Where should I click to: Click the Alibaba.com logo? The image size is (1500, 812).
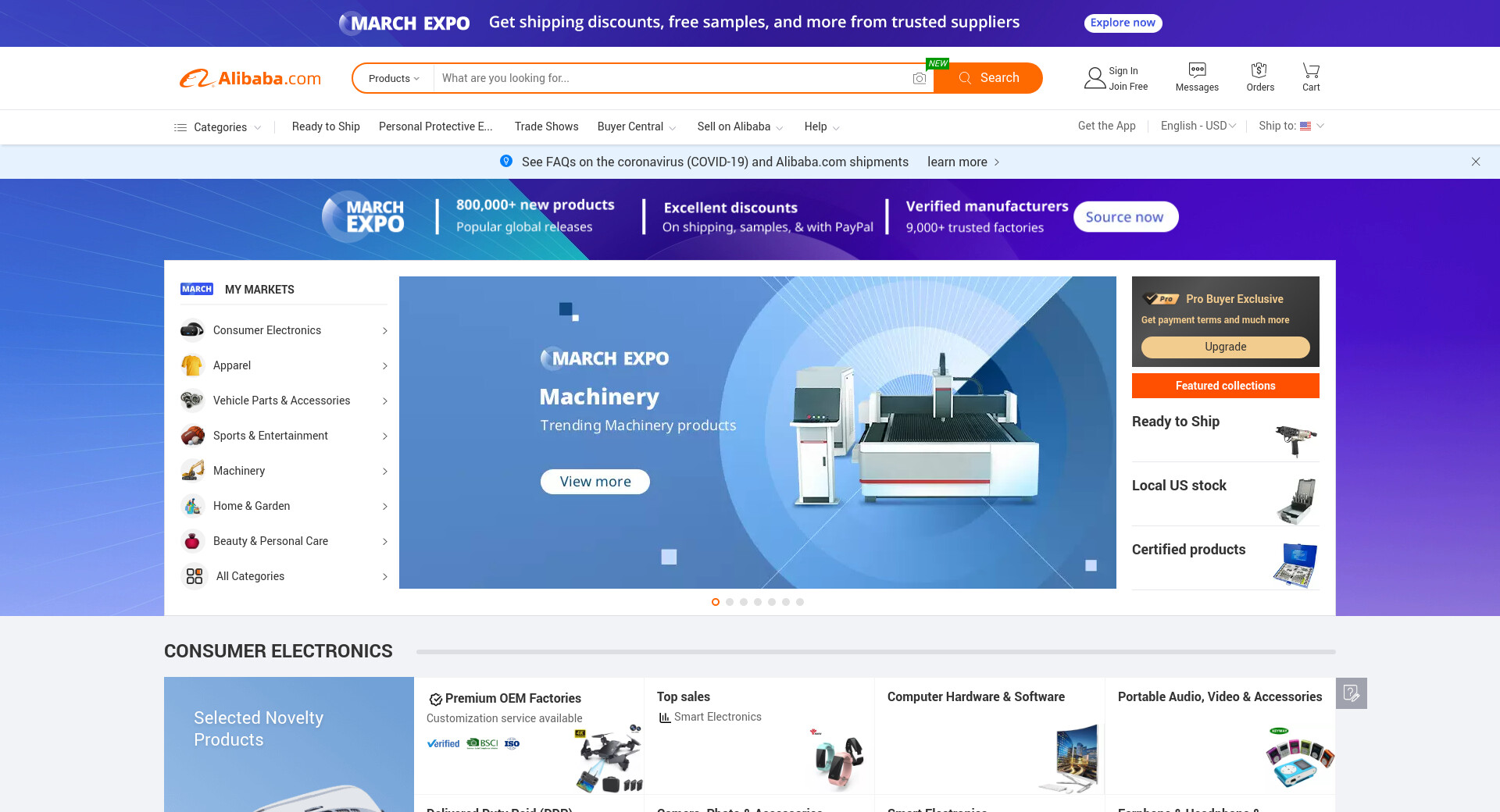[250, 78]
